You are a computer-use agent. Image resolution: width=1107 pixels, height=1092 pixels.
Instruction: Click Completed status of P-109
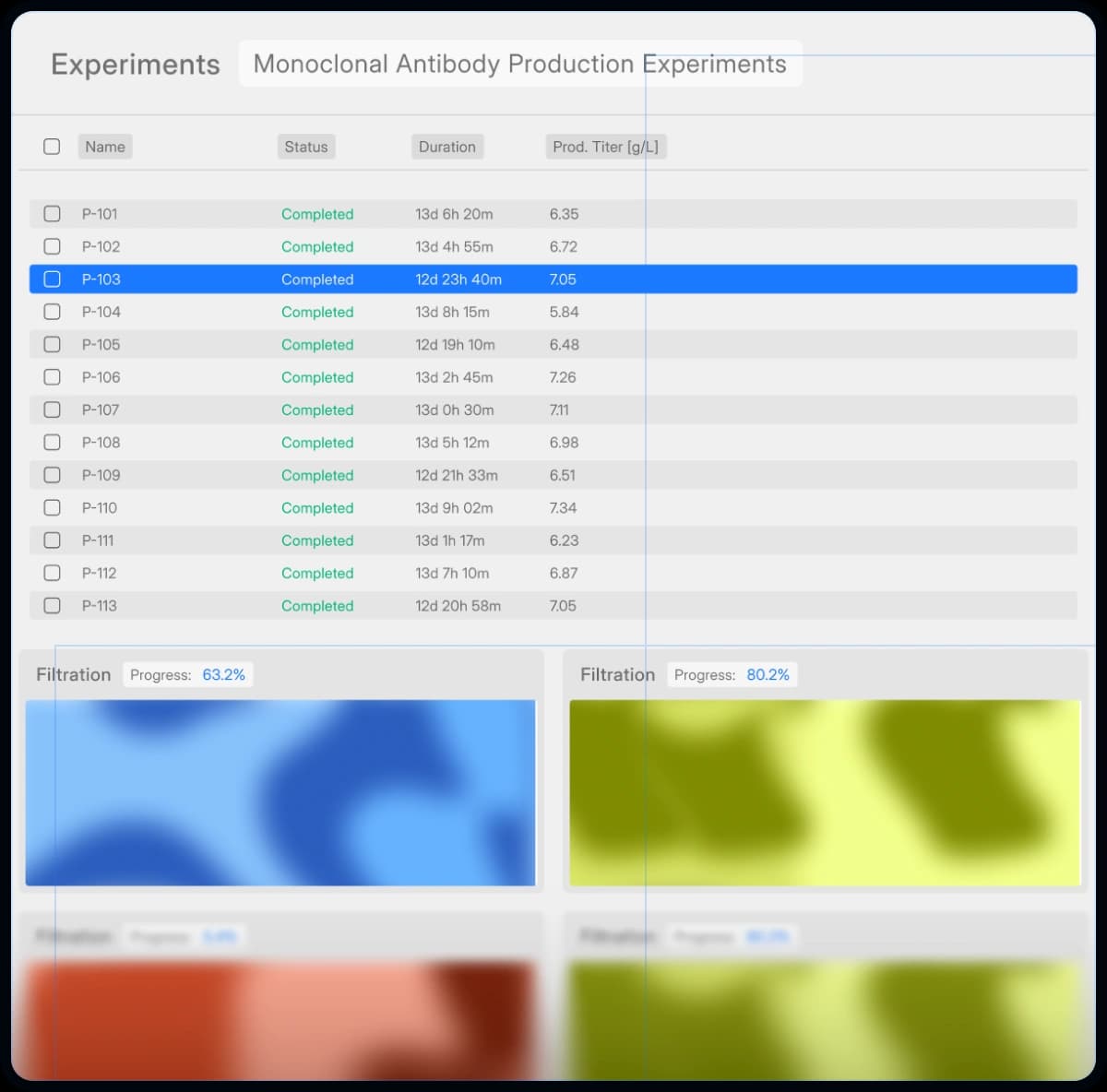pyautogui.click(x=317, y=476)
